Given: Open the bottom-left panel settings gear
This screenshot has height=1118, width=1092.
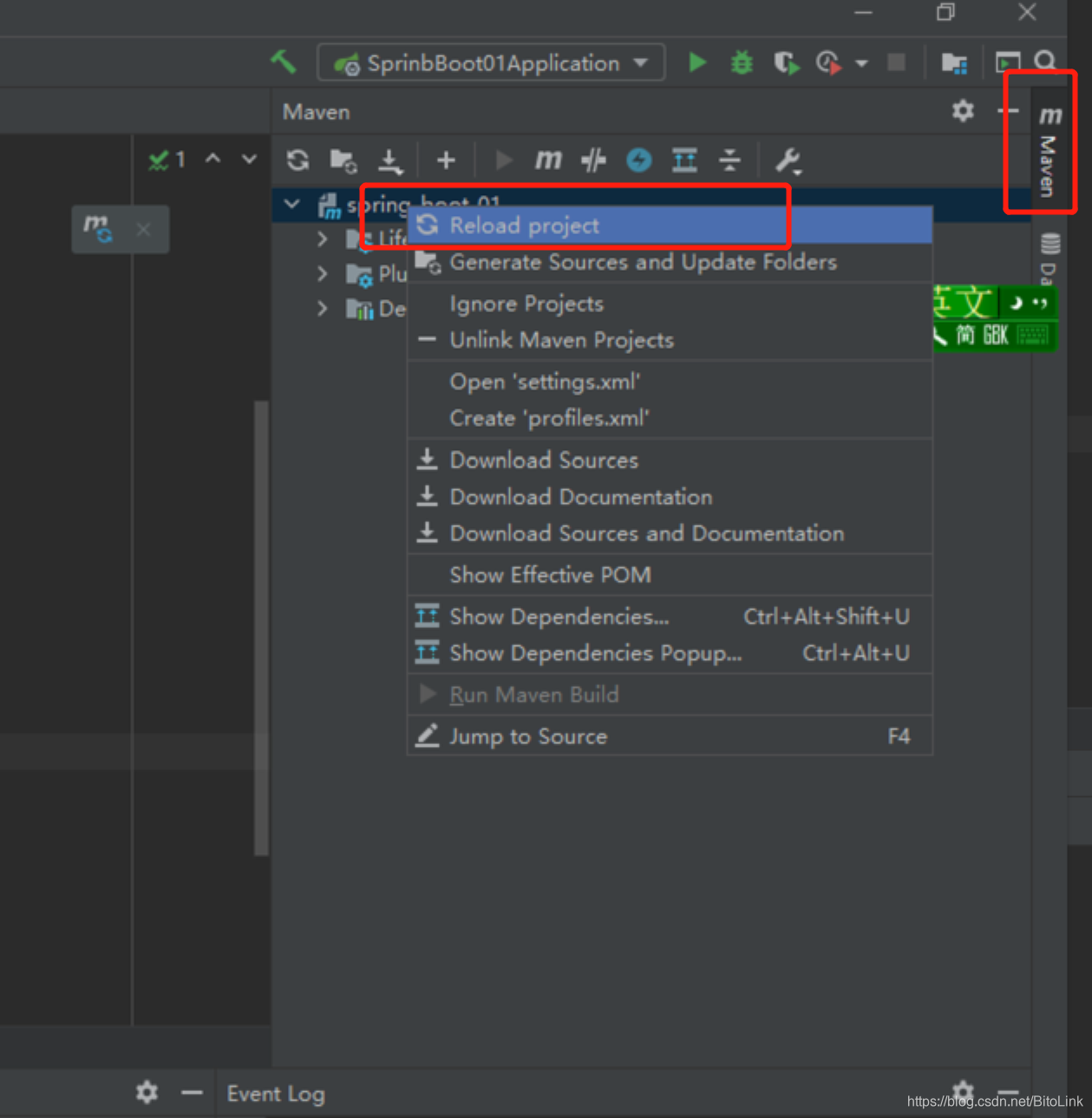Looking at the screenshot, I should (147, 1092).
